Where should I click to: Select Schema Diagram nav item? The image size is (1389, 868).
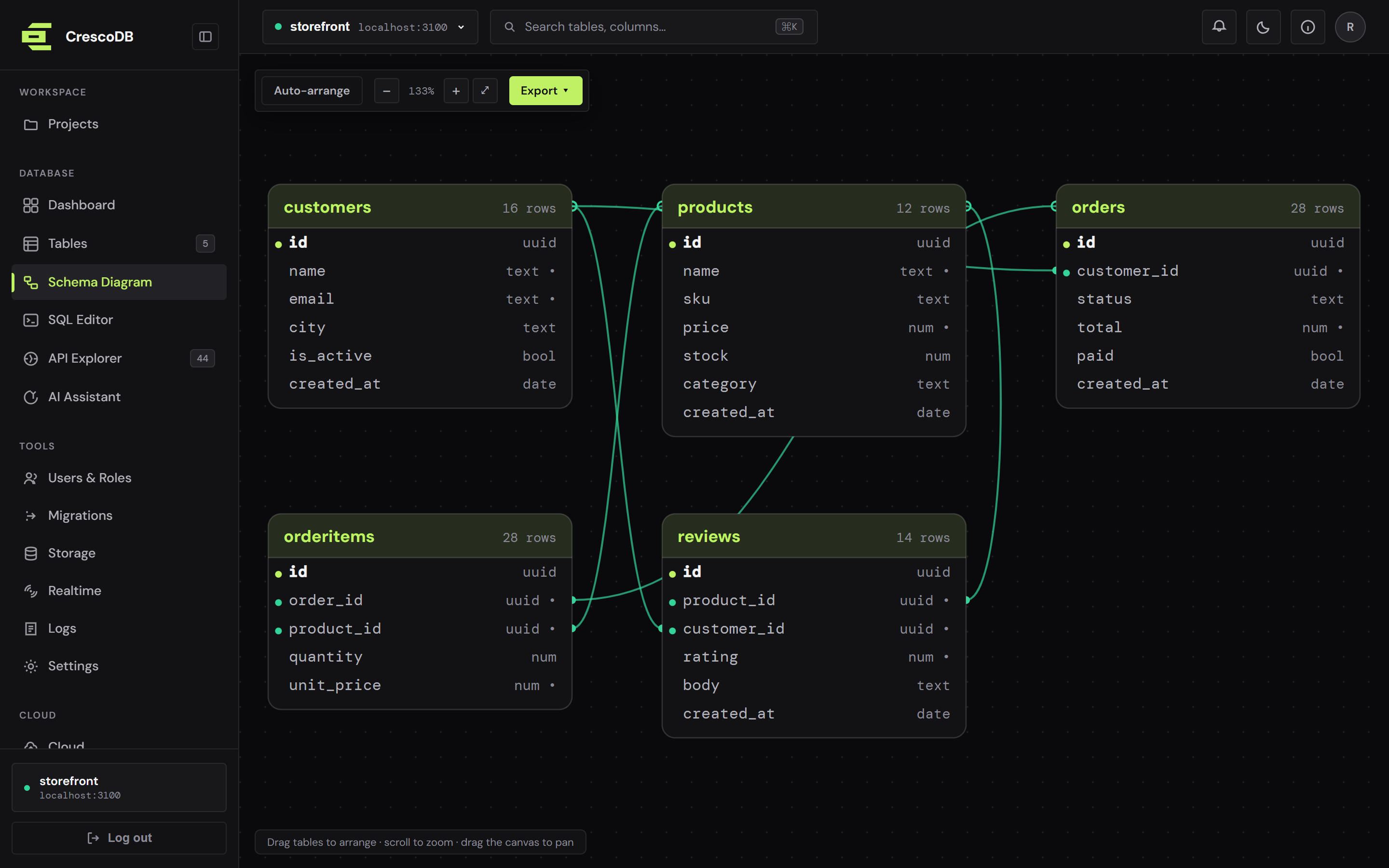pos(119,282)
